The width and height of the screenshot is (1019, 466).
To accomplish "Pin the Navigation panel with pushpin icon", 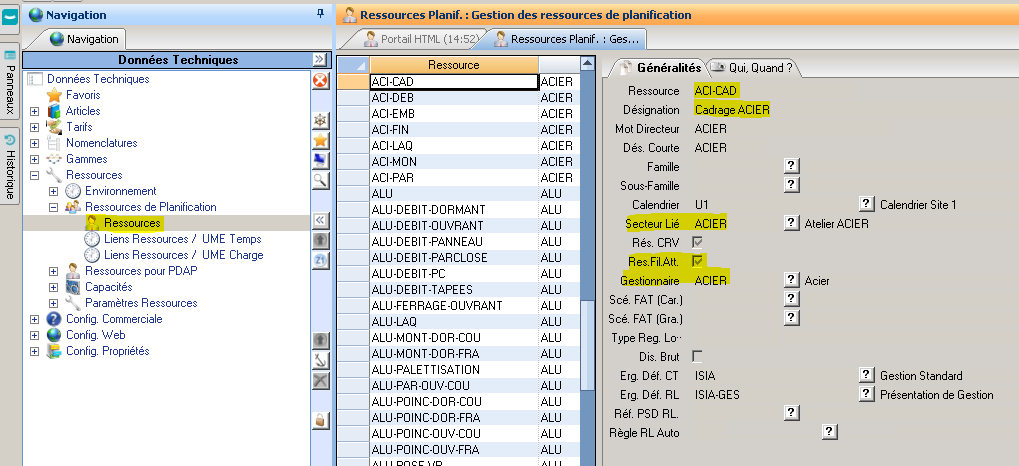I will (319, 14).
